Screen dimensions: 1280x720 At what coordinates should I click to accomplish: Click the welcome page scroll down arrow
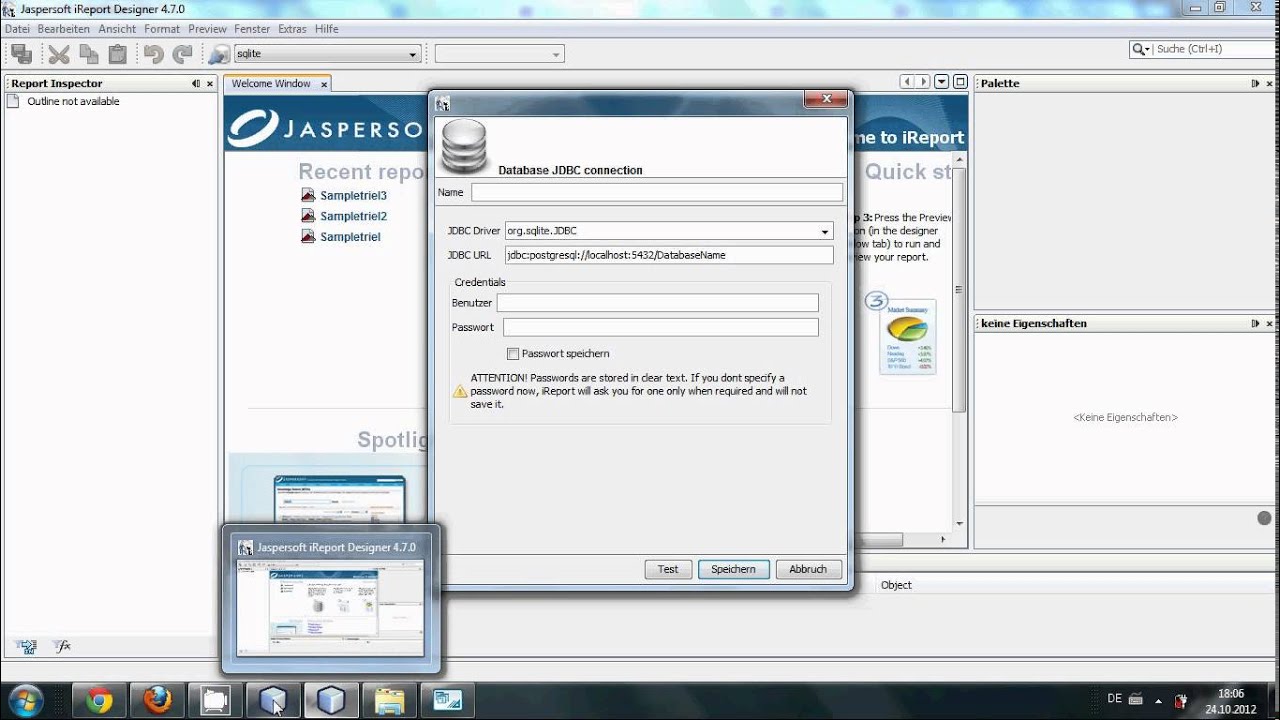[x=959, y=523]
